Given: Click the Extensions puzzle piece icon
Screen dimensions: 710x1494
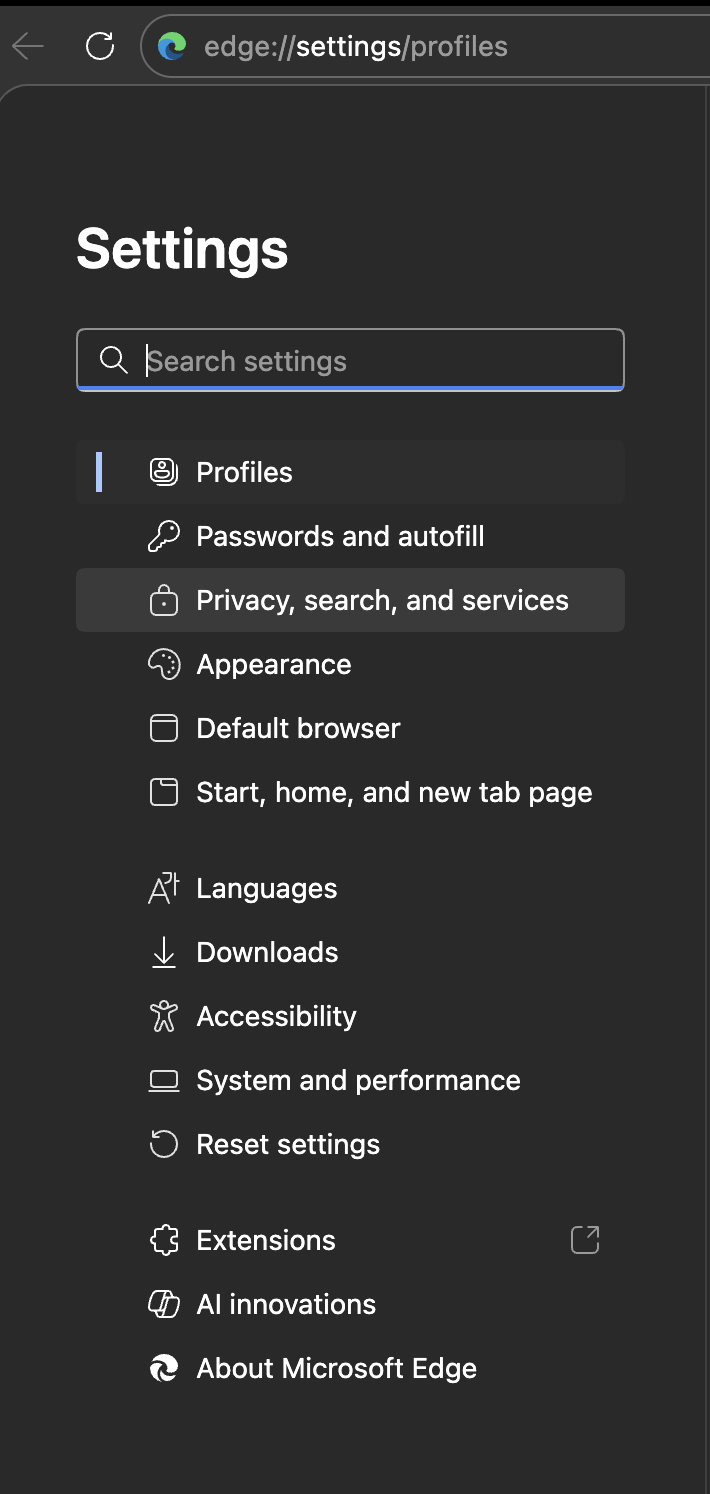Looking at the screenshot, I should pyautogui.click(x=164, y=1240).
